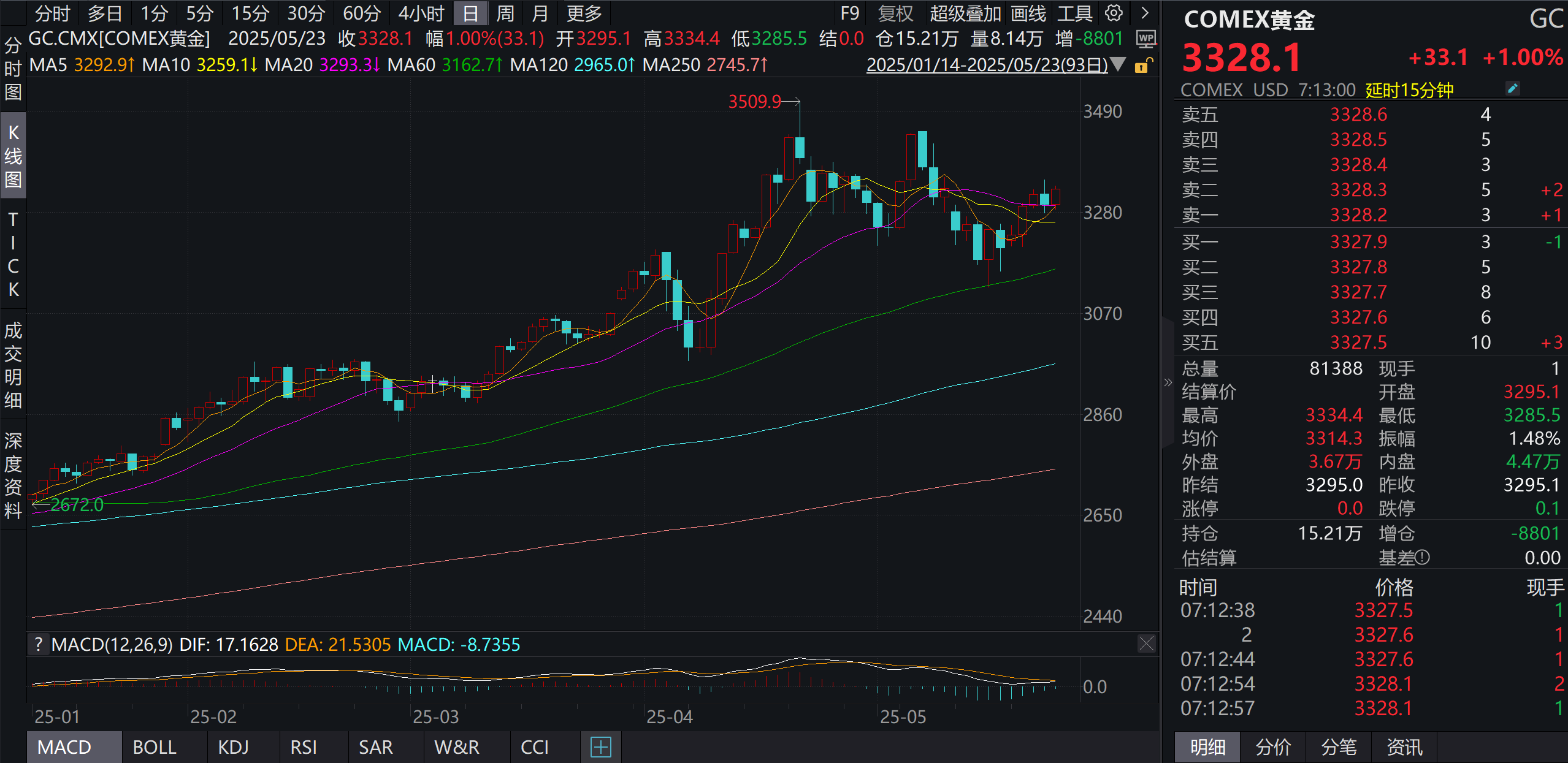1568x763 pixels.
Task: Click the WP icon below the toolbar
Action: [1145, 38]
